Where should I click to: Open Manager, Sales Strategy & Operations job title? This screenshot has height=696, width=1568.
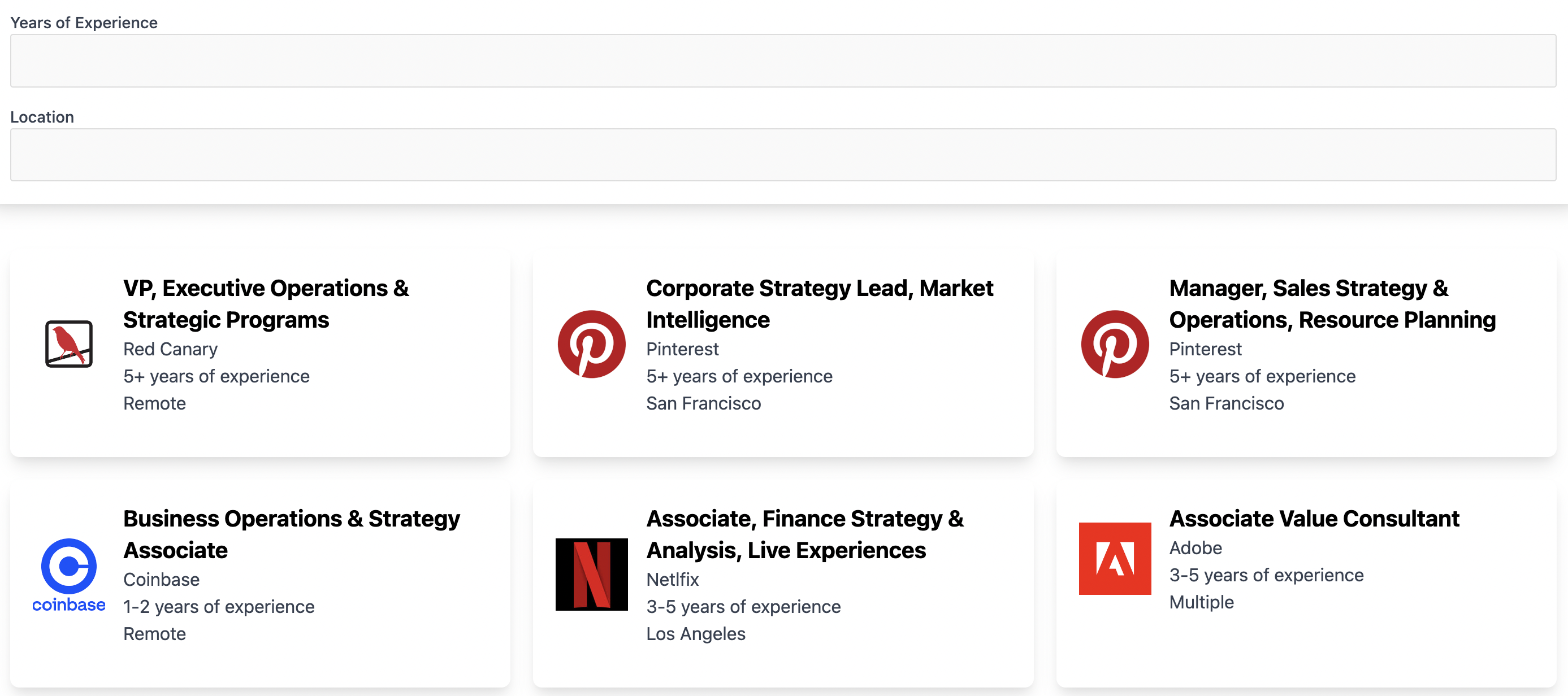pyautogui.click(x=1332, y=303)
